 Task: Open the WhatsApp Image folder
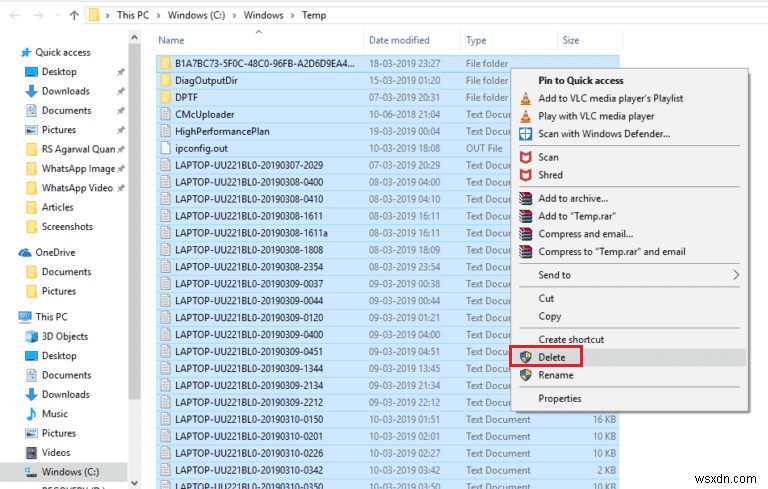[78, 169]
